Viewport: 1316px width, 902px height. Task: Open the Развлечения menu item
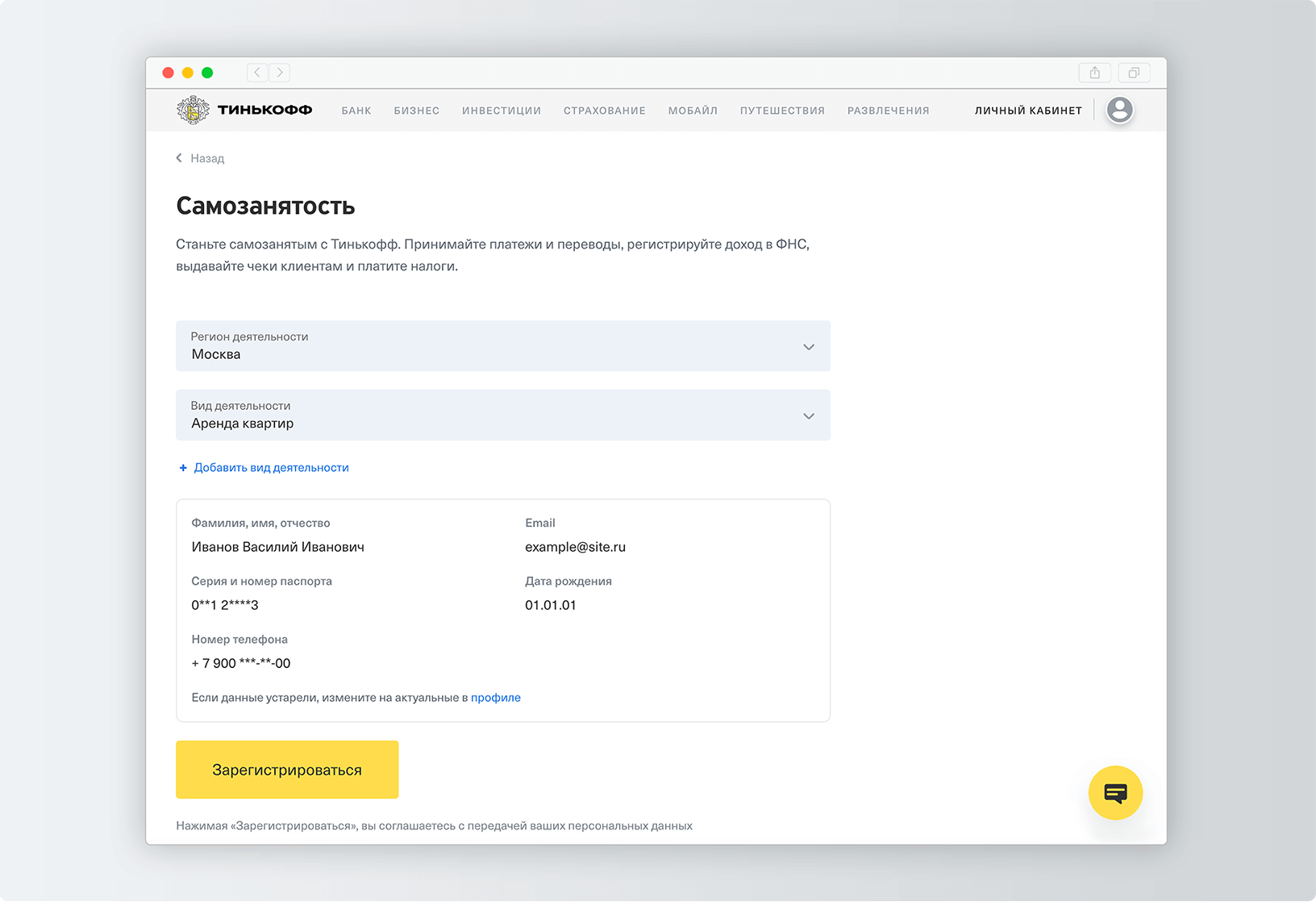point(889,111)
